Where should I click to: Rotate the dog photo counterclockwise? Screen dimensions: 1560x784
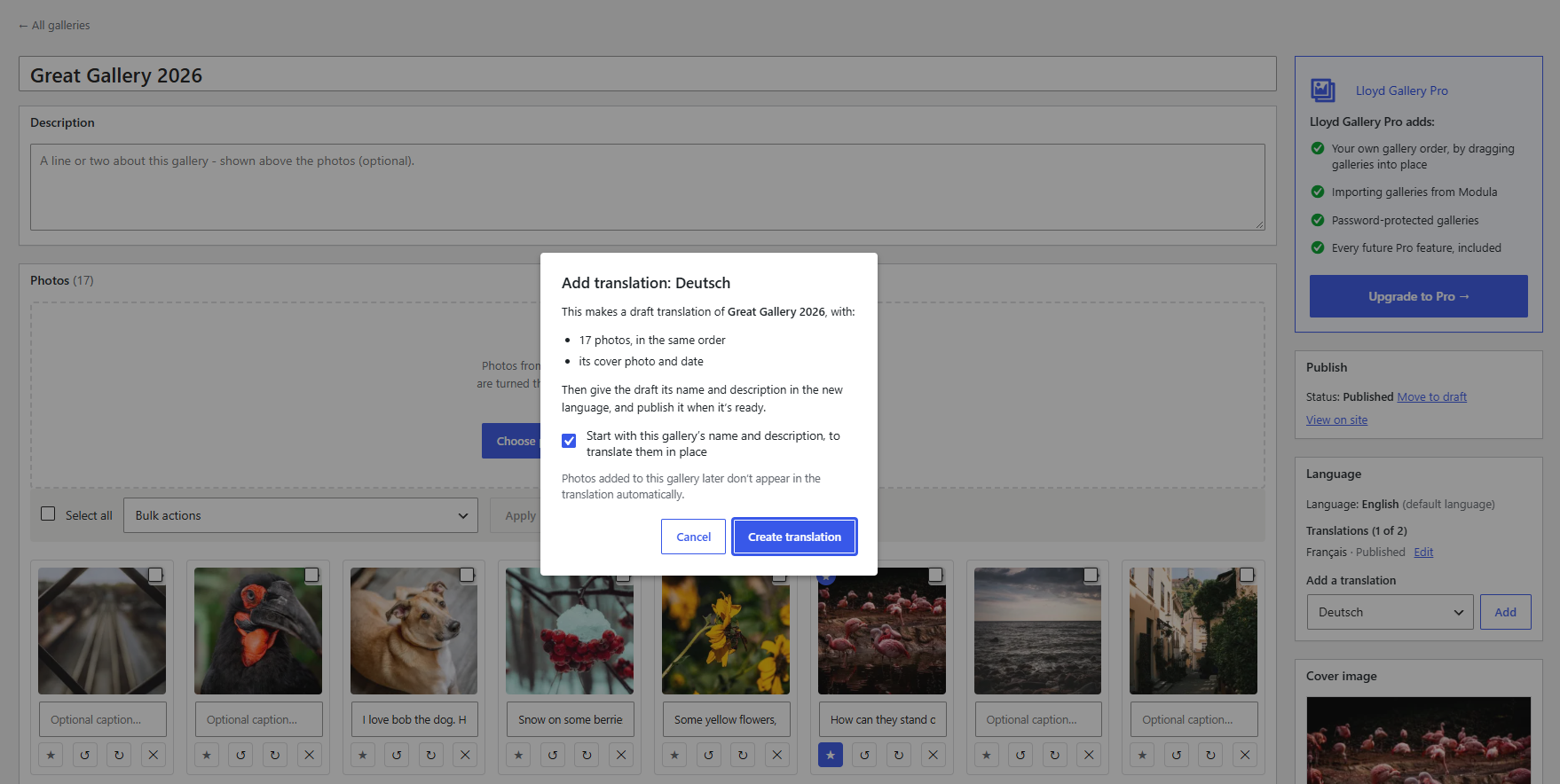(x=397, y=755)
